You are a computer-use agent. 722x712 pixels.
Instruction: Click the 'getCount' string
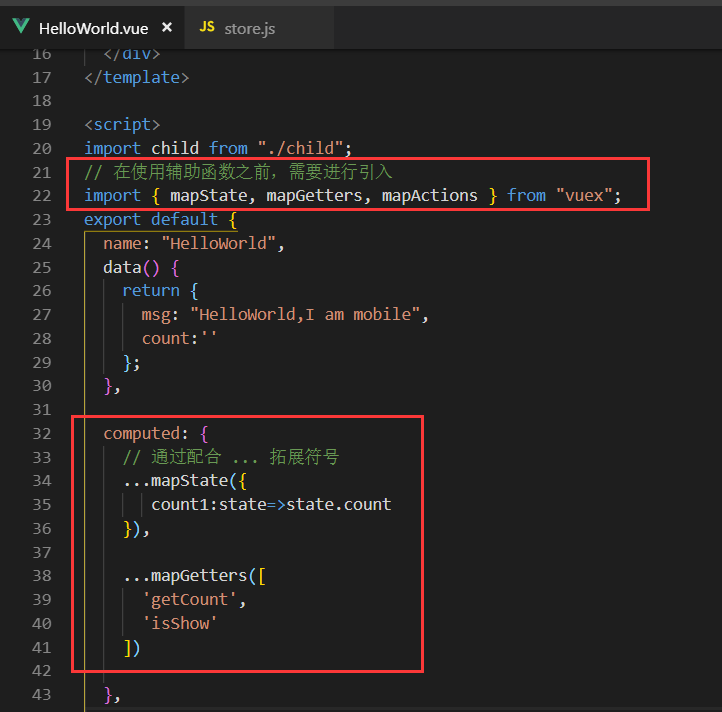coord(189,600)
